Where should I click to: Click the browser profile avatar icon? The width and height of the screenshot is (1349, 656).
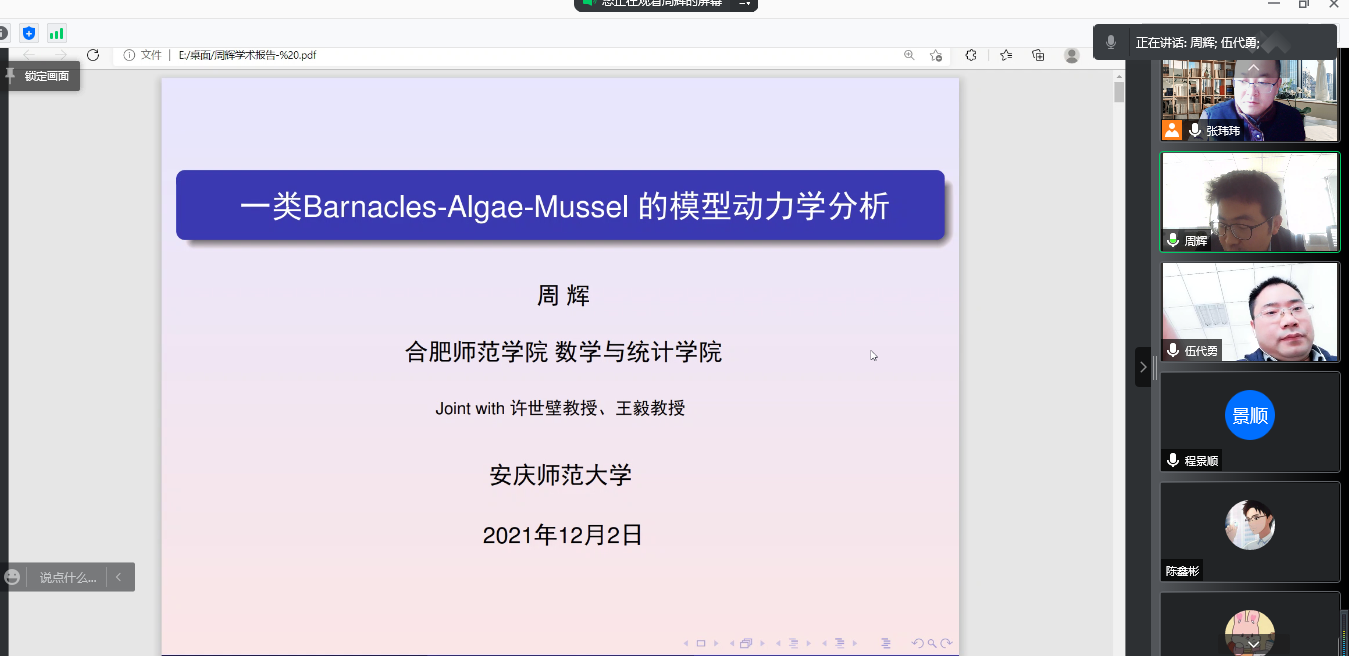(x=1072, y=55)
